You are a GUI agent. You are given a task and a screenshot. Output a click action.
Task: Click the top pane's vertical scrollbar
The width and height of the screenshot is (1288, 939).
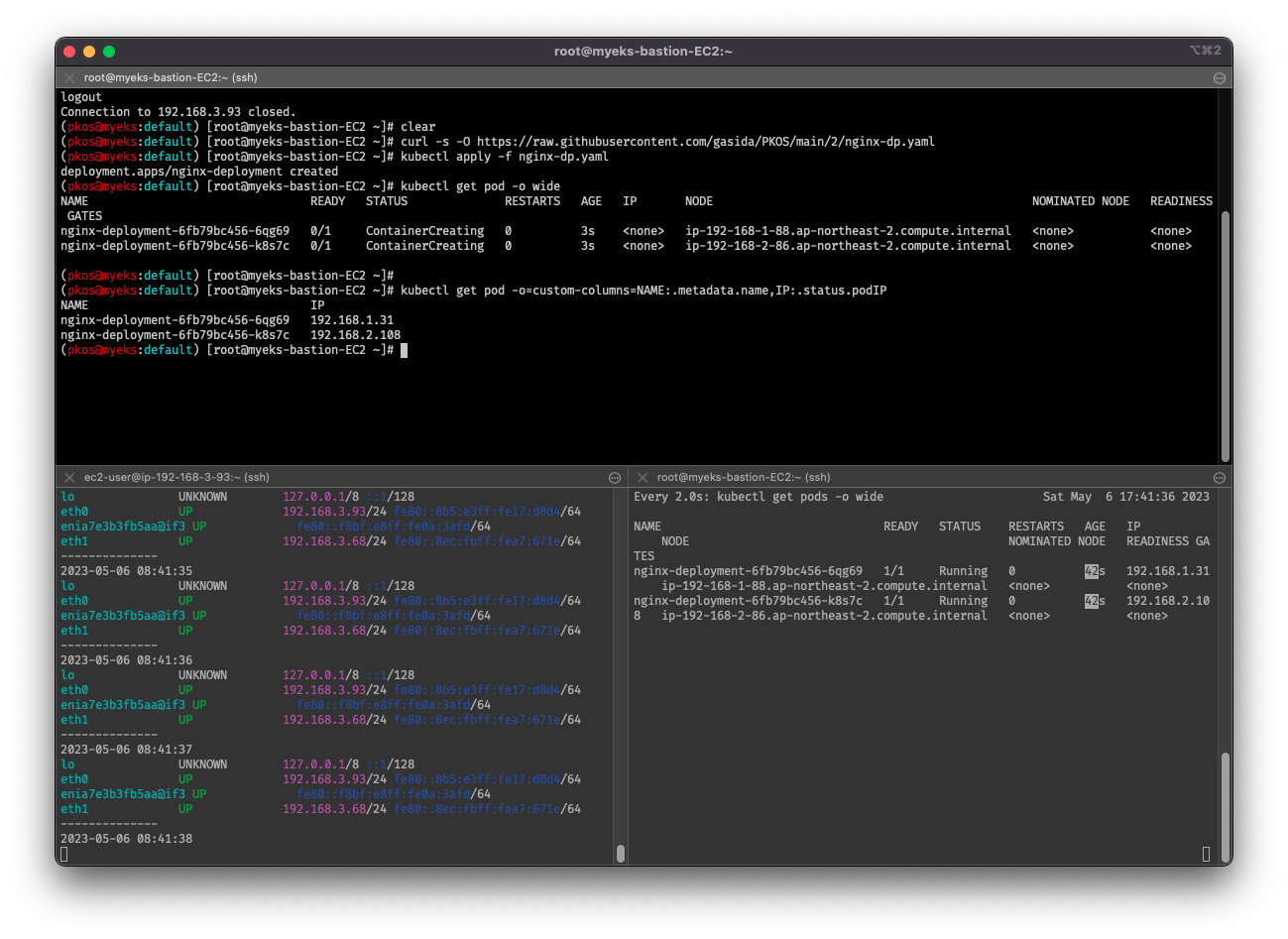1226,335
